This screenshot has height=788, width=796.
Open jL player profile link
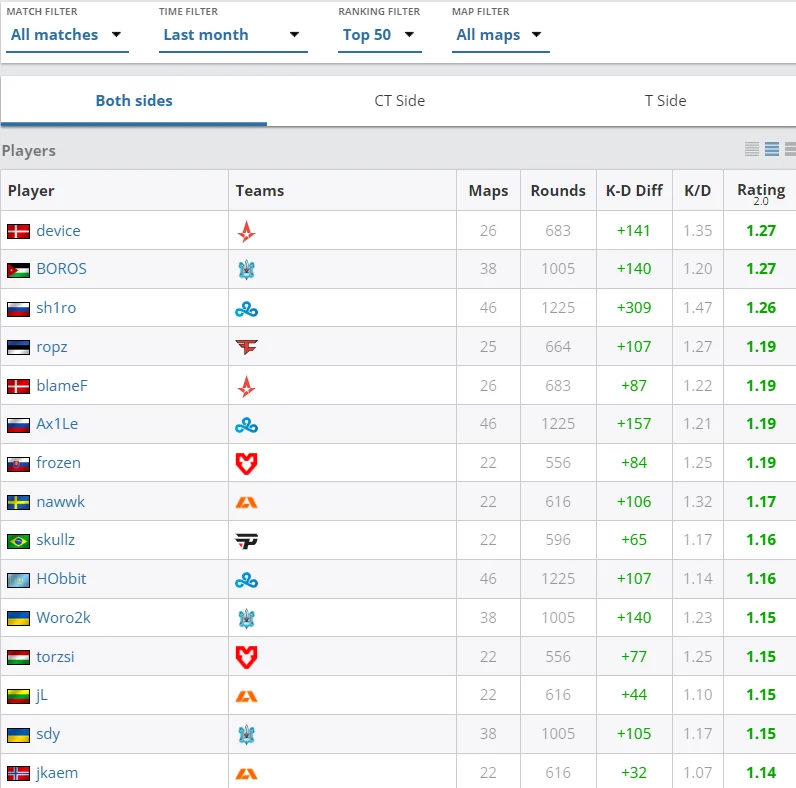tap(42, 695)
